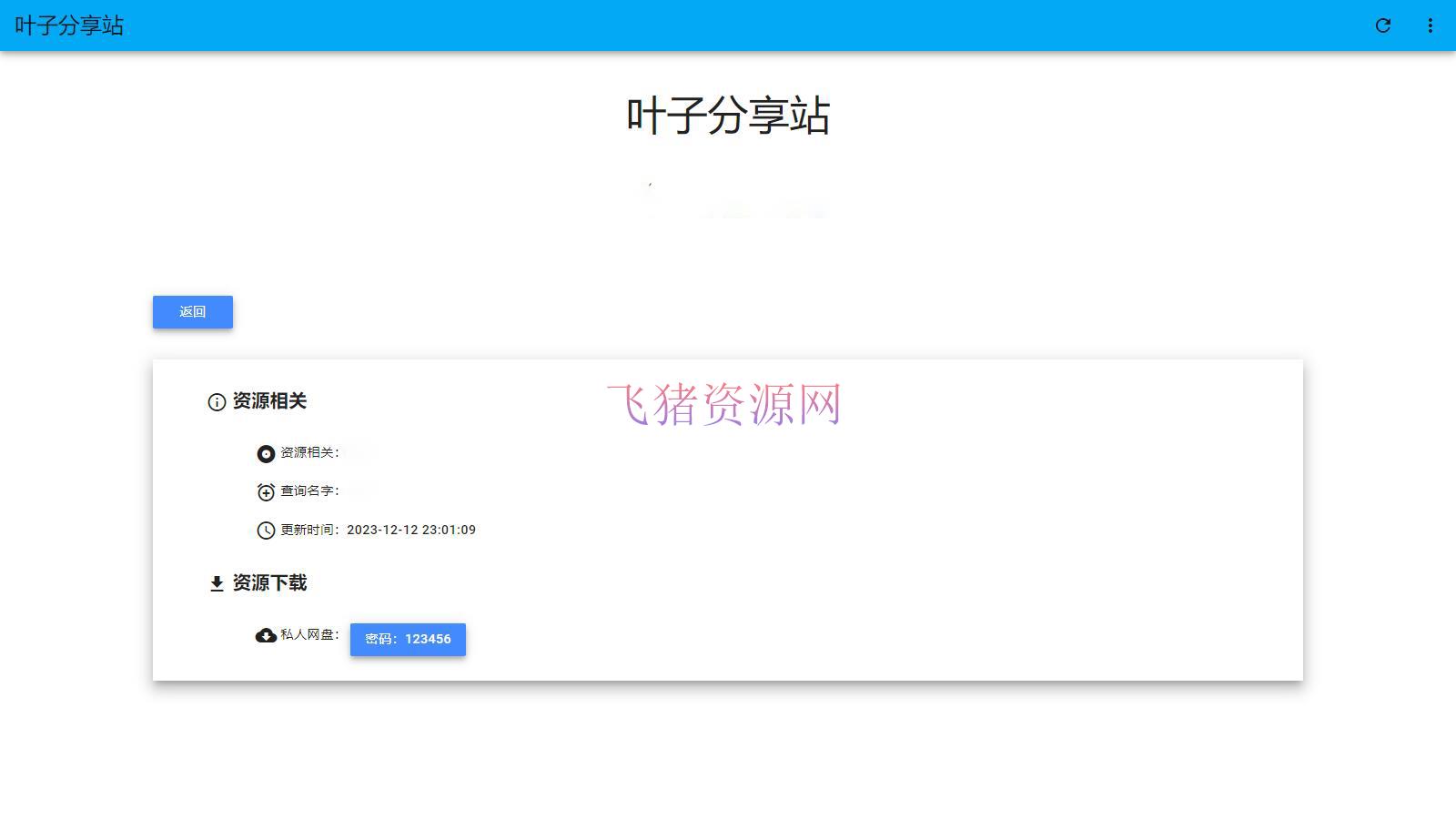Viewport: 1456px width, 819px height.
Task: Click the 密码：123456 button
Action: pyautogui.click(x=407, y=639)
